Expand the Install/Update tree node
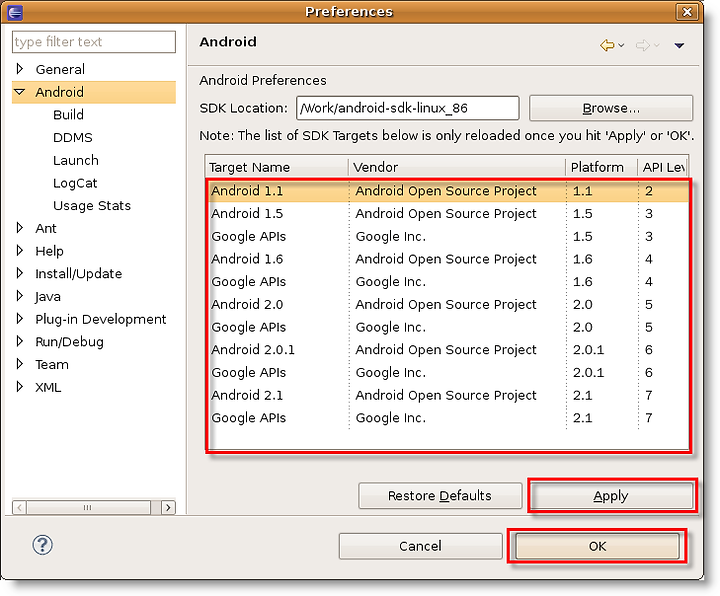This screenshot has width=720, height=596. point(19,273)
